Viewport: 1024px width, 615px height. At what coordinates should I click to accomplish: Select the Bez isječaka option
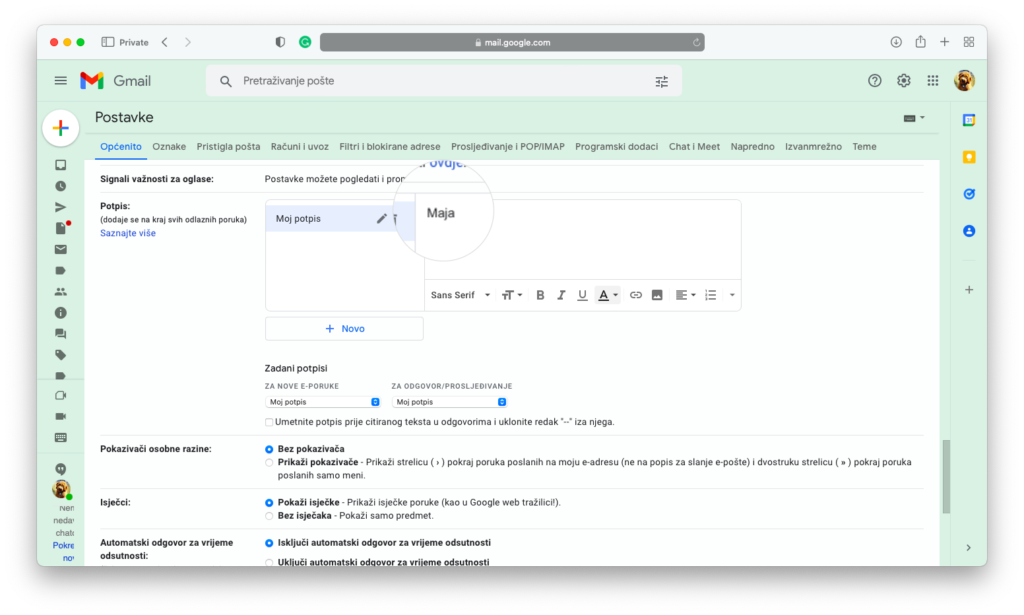coord(269,516)
